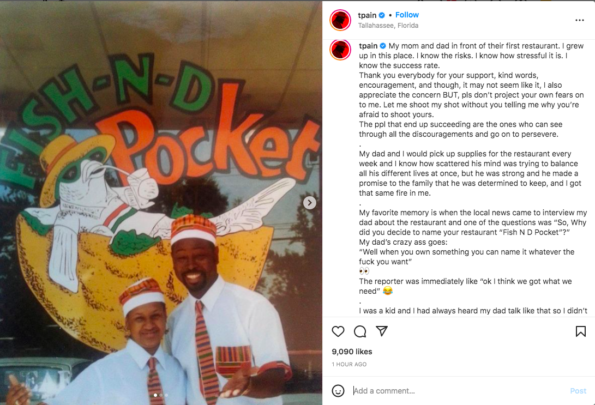Click the Fish-N-D Pocket restaurant photo
This screenshot has width=595, height=405.
(x=161, y=203)
